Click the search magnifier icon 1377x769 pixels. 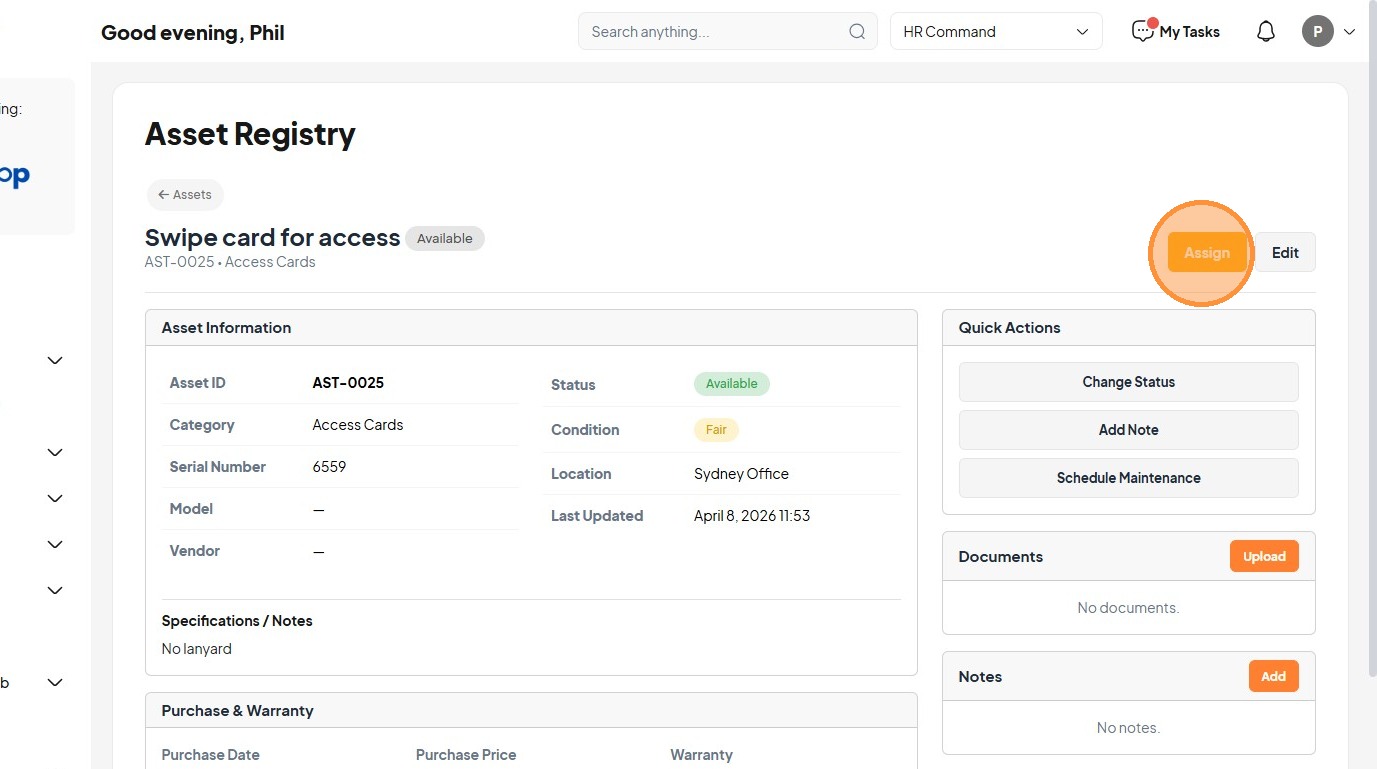point(857,32)
